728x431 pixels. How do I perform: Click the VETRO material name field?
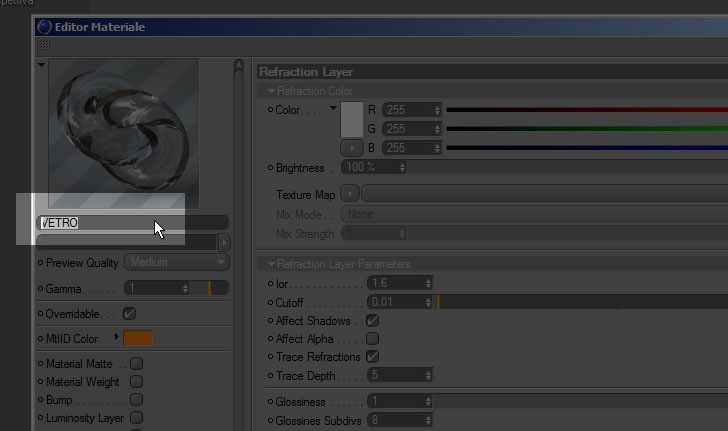[x=132, y=223]
